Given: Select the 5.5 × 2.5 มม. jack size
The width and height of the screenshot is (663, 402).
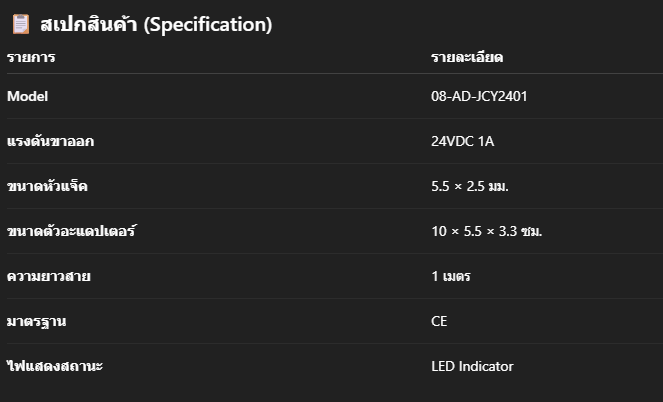Looking at the screenshot, I should click(x=470, y=186).
